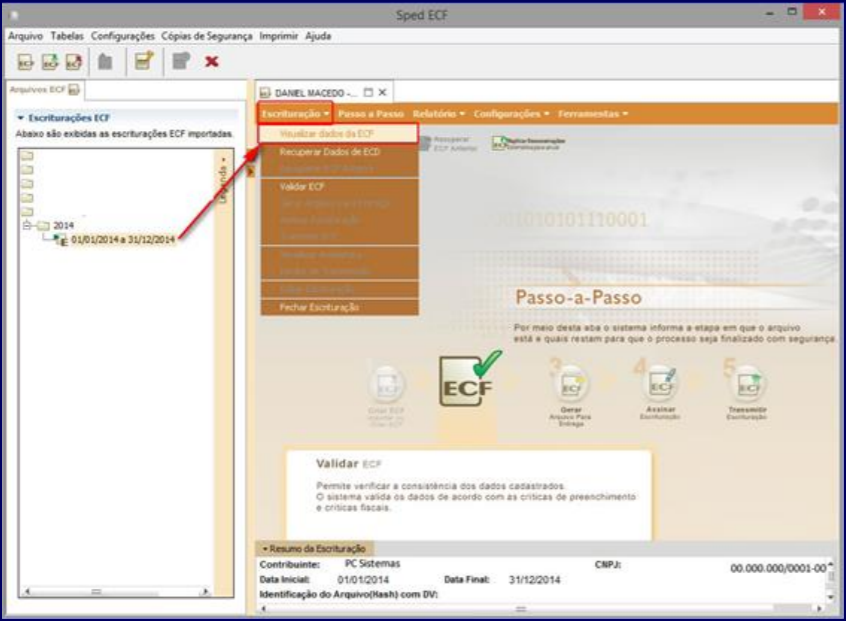The height and width of the screenshot is (621, 846).
Task: Click the Validar ECF description heading
Action: point(349,464)
